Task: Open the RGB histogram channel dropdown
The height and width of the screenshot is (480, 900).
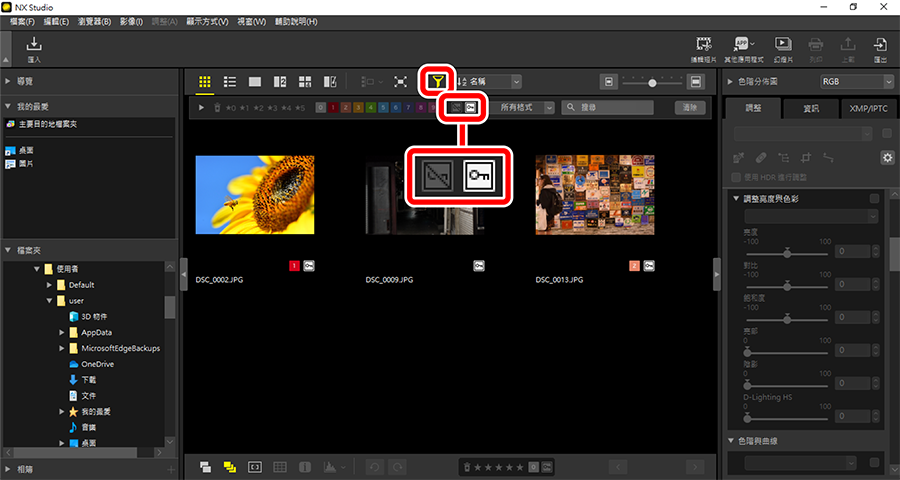Action: [856, 82]
